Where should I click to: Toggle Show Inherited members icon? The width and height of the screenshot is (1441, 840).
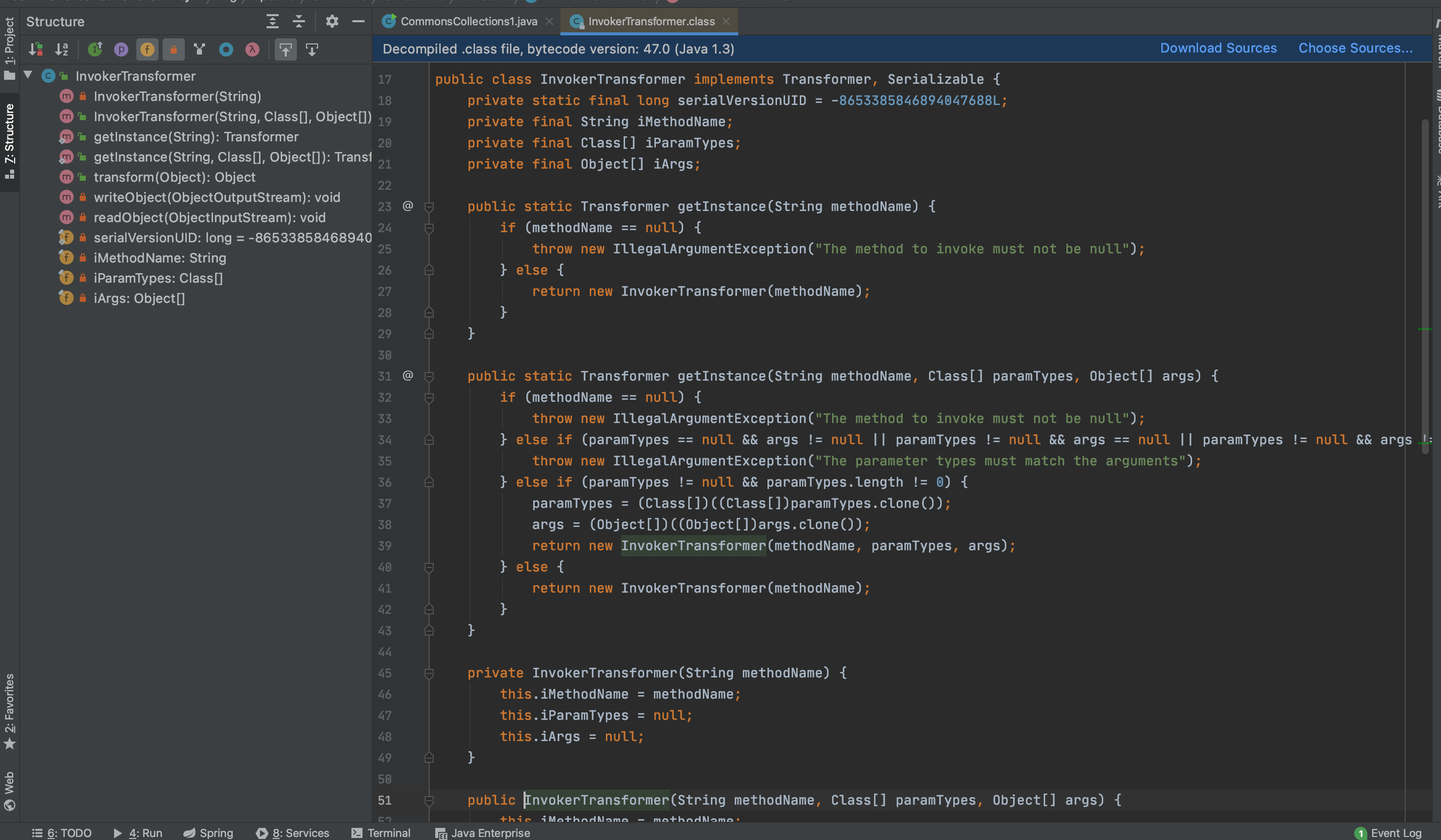click(95, 50)
